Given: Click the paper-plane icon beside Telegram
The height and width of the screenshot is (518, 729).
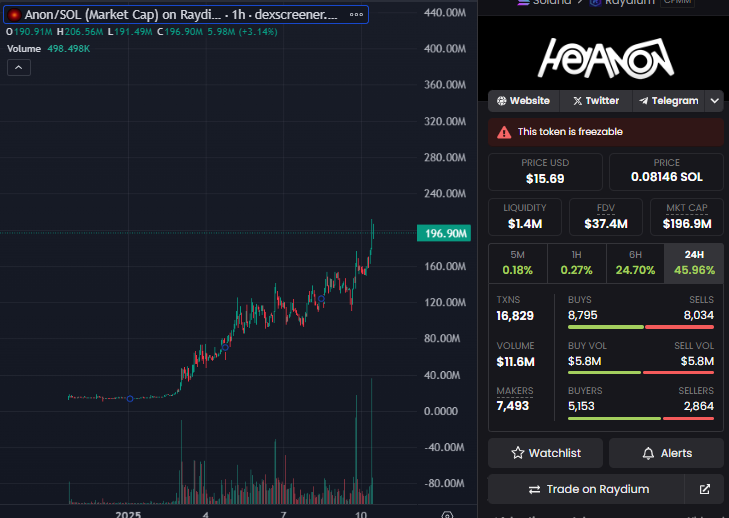Looking at the screenshot, I should coord(643,101).
